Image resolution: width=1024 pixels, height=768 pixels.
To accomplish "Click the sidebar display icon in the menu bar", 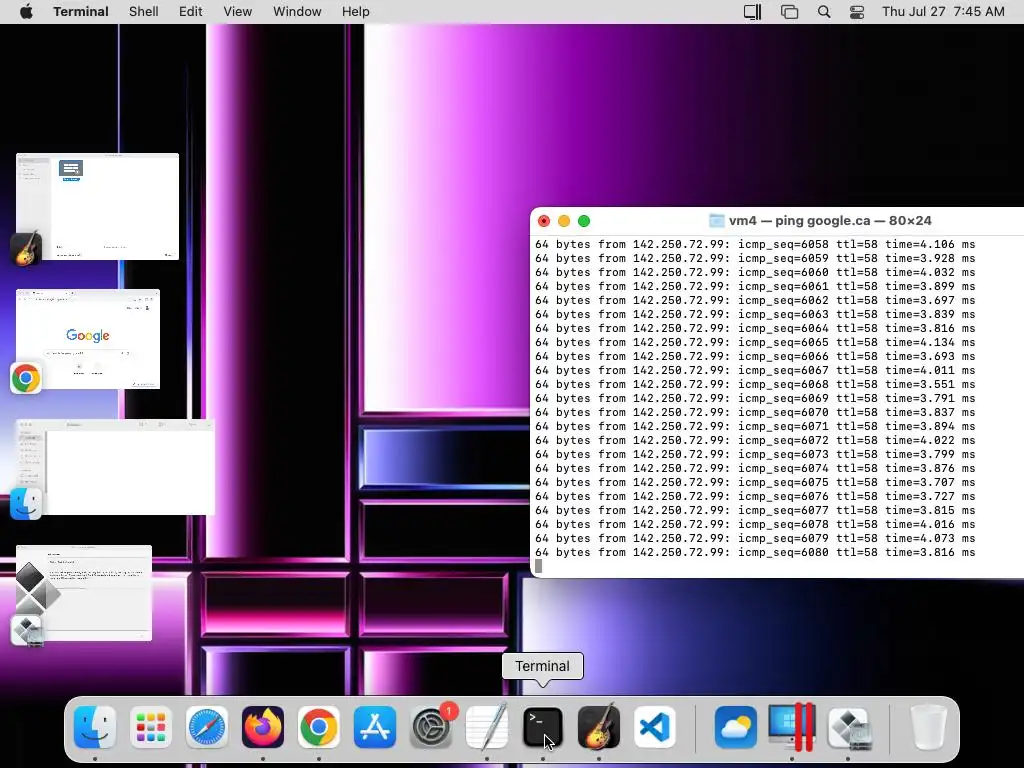I will [752, 11].
